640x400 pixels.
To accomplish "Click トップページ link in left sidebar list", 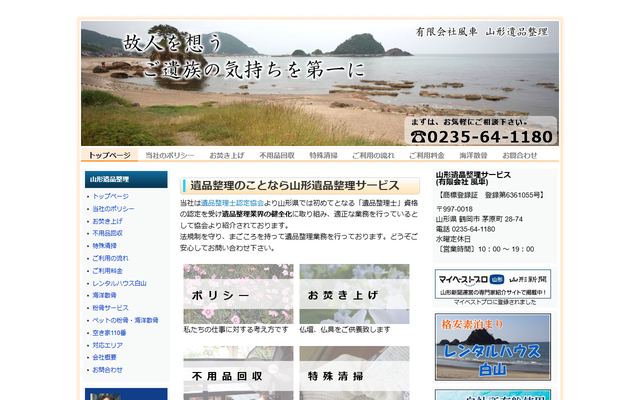I will coord(110,196).
